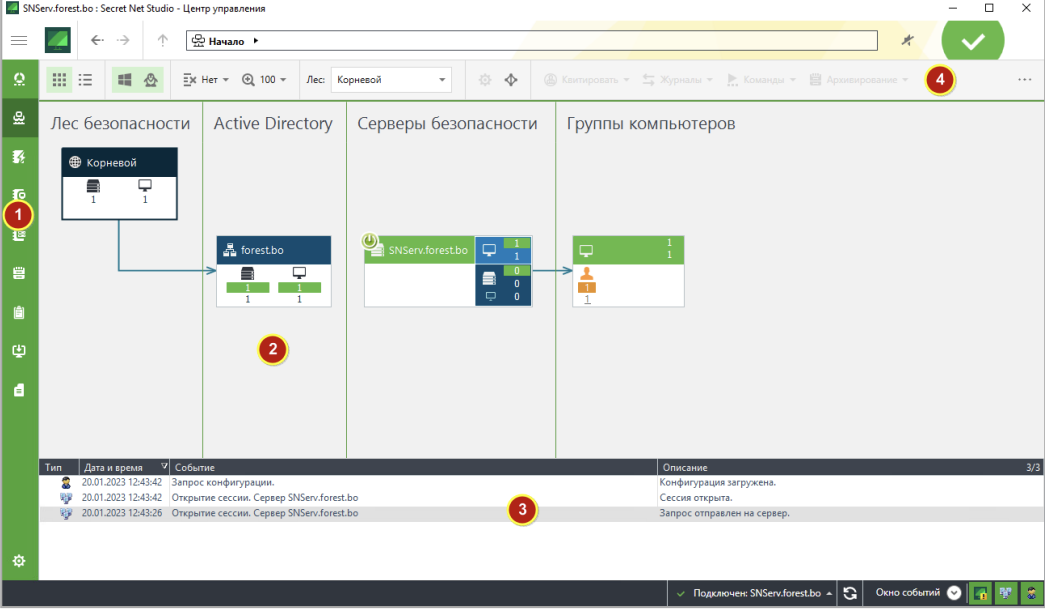Viewport: 1045px width, 609px height.
Task: Collapse the Окно событий panel chevron
Action: (954, 592)
